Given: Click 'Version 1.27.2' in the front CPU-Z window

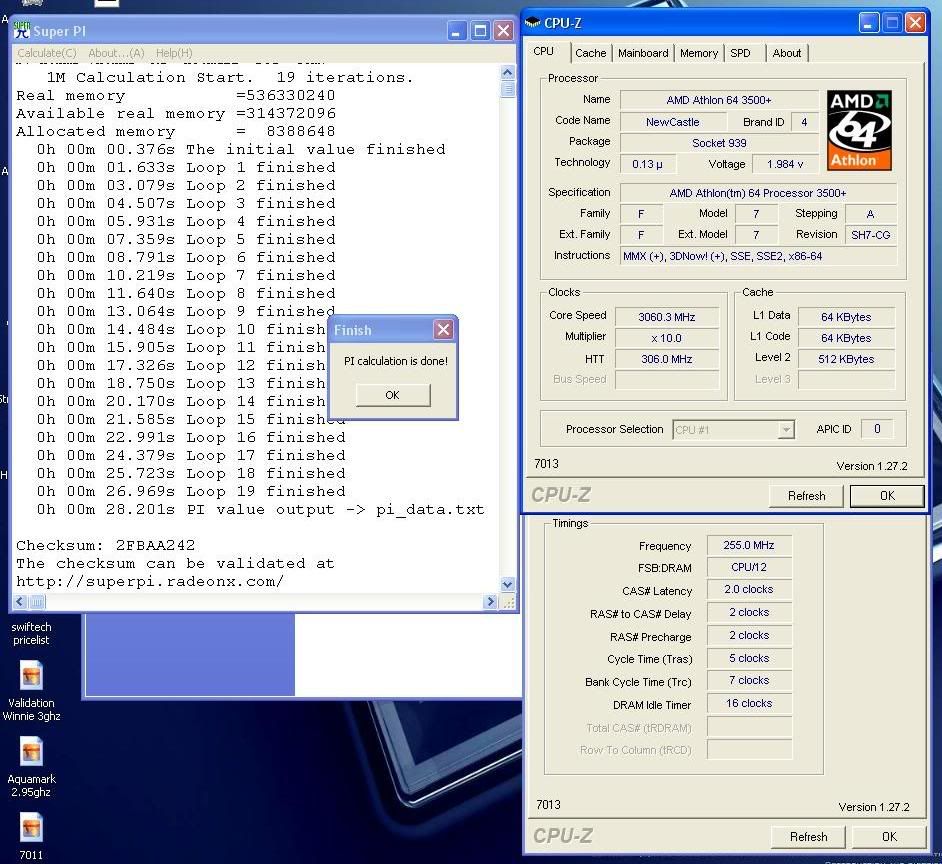Looking at the screenshot, I should 872,466.
